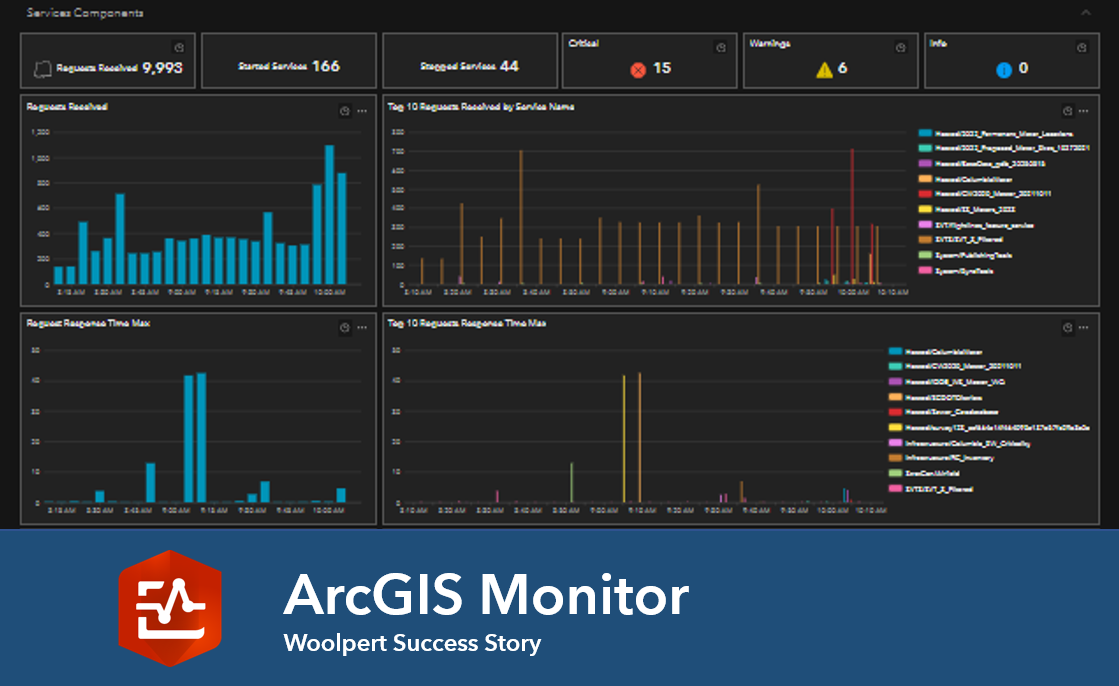Toggle teal legend swatch in Requests by Service Name
This screenshot has height=686, width=1119.
pyautogui.click(x=925, y=148)
